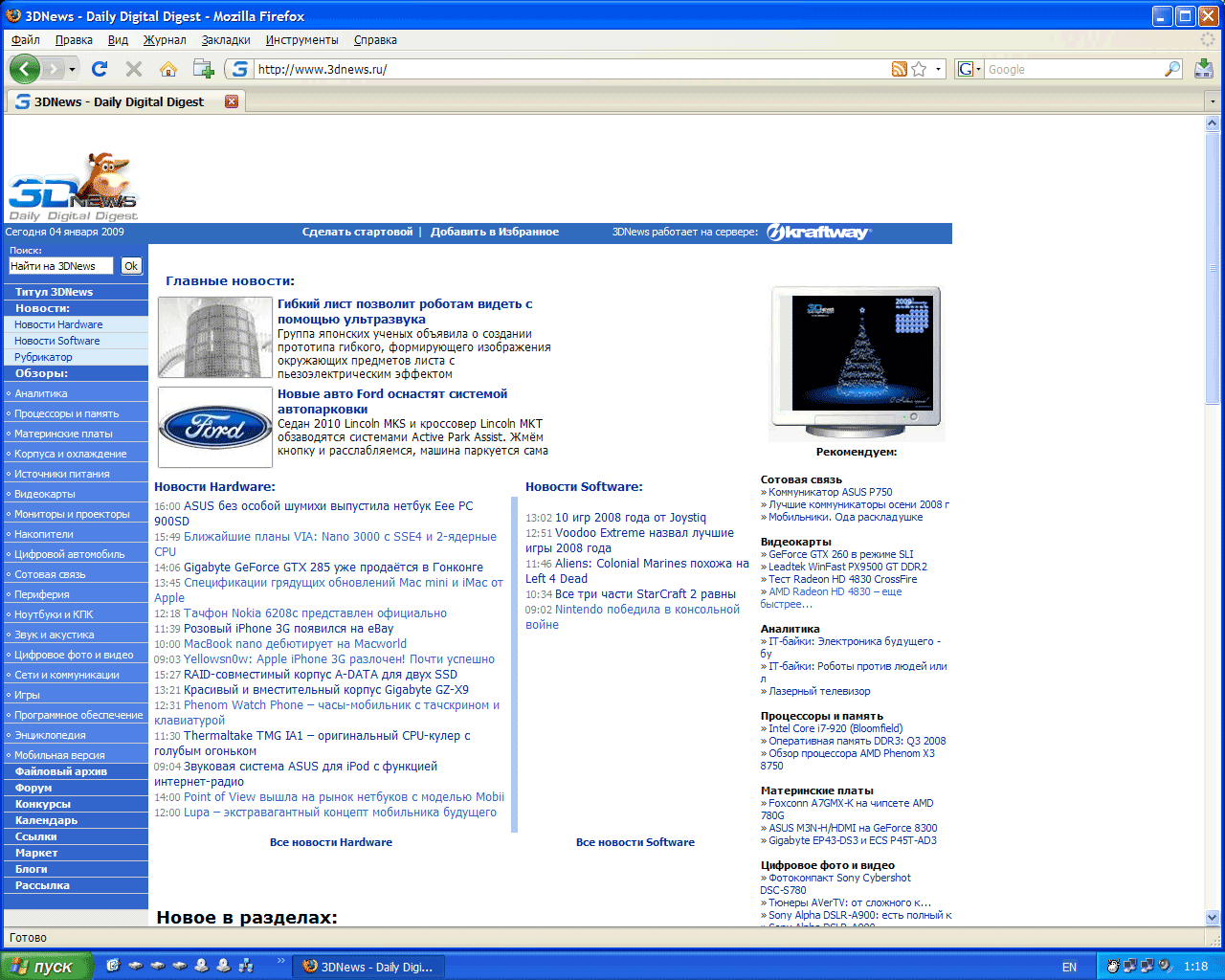
Task: Click the cow icon in system tray
Action: pyautogui.click(x=1113, y=967)
